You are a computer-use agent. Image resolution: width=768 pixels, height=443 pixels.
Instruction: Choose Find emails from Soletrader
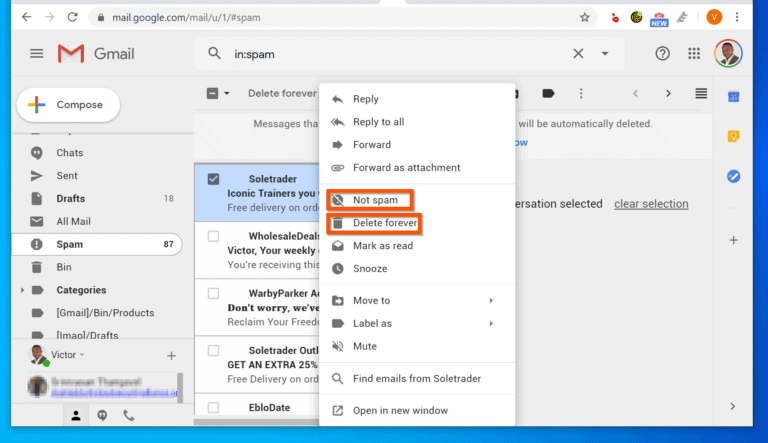pos(417,379)
